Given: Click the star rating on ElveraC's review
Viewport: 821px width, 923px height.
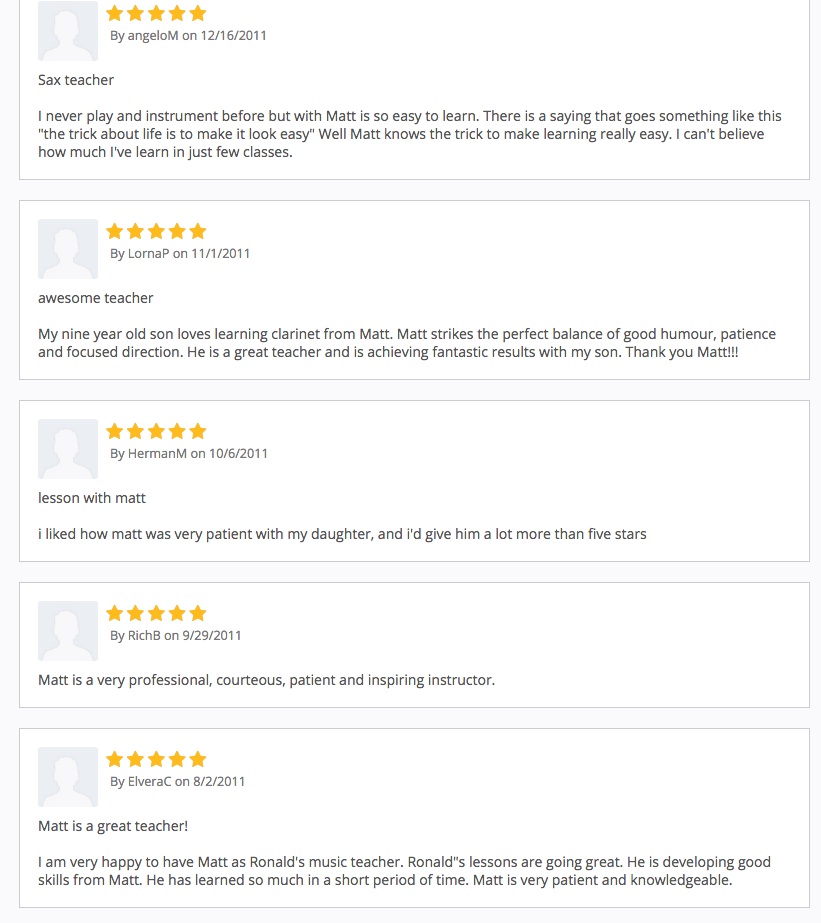Looking at the screenshot, I should (x=156, y=759).
